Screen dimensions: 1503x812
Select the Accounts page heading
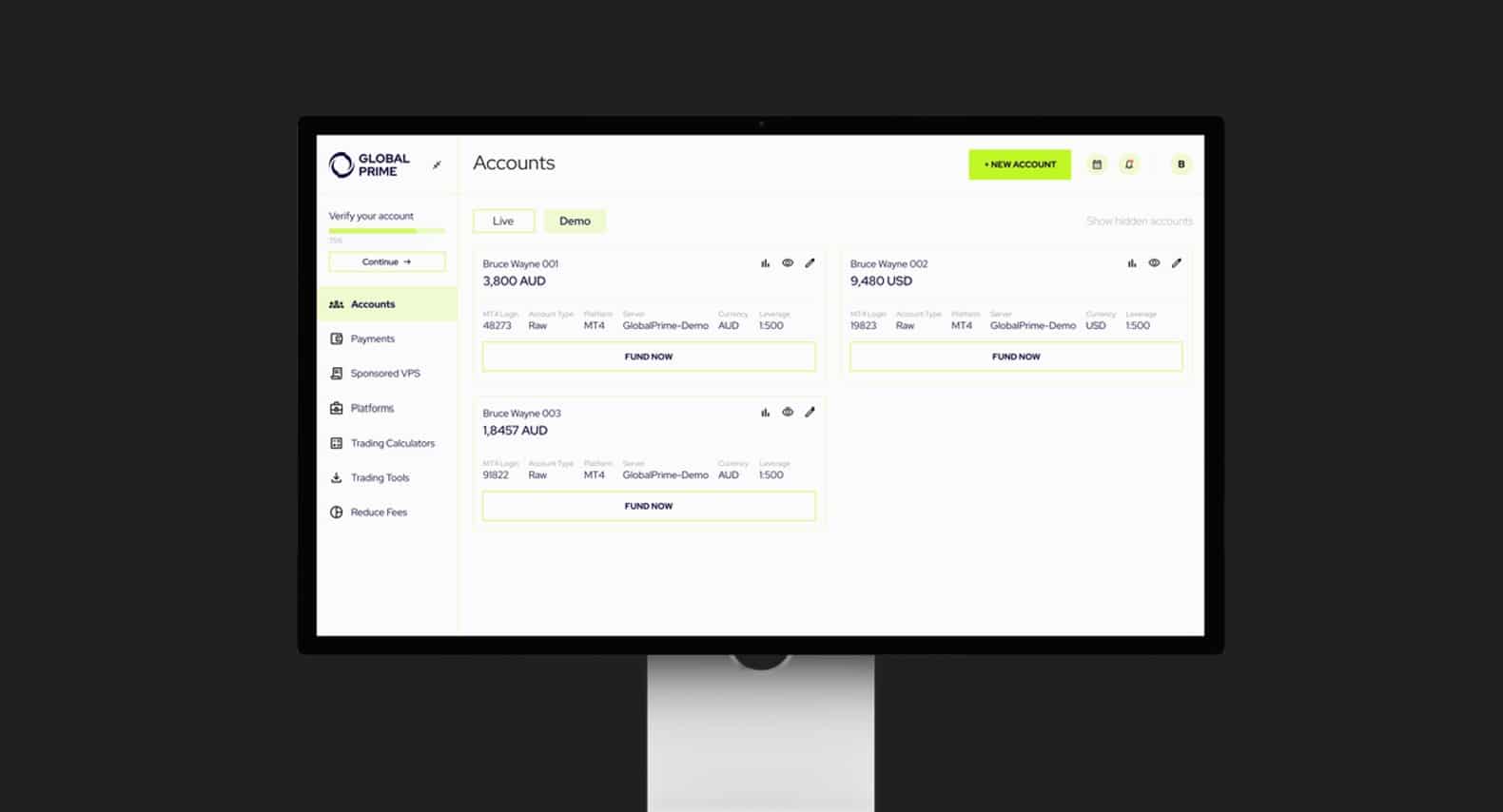(x=514, y=164)
